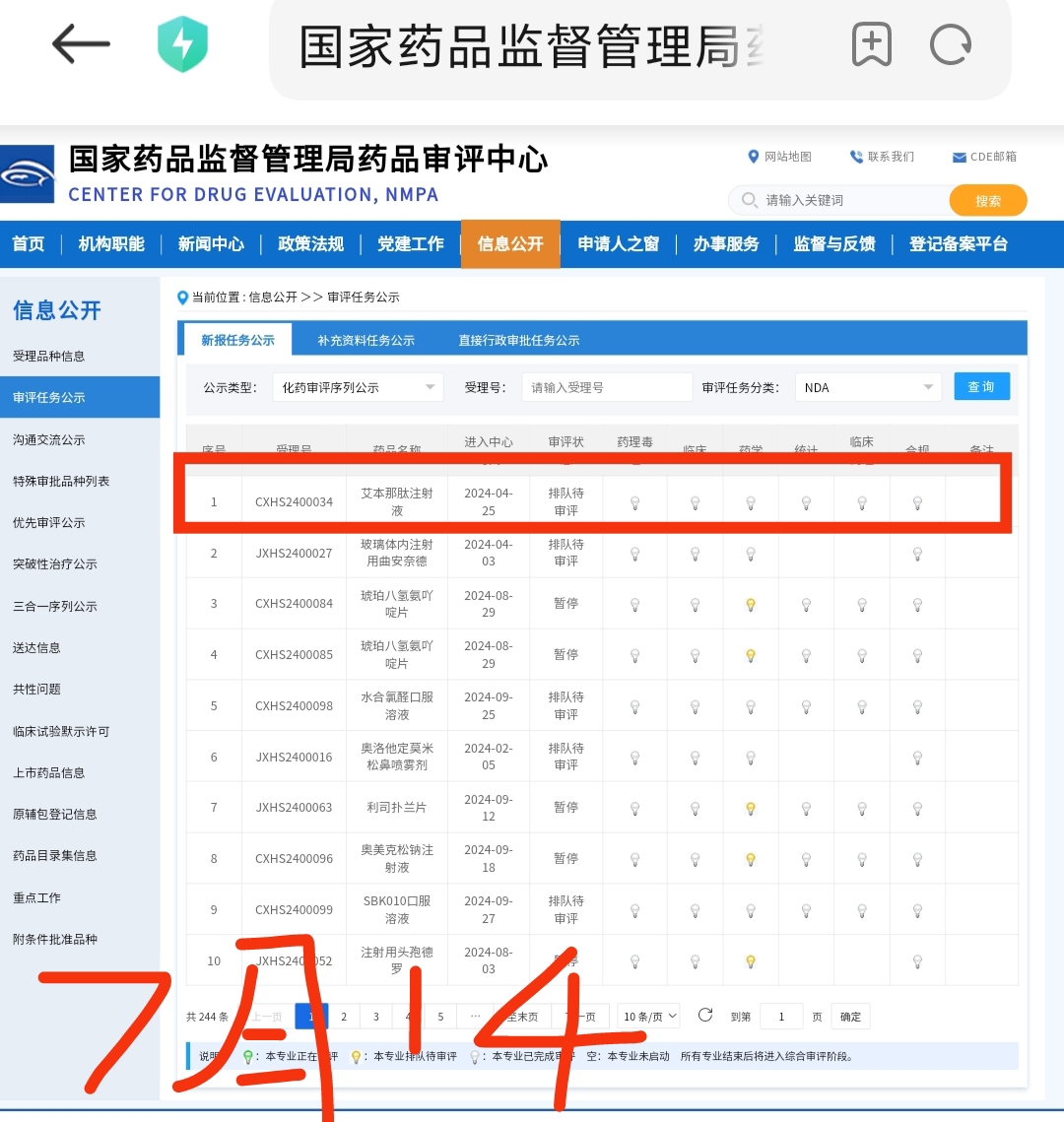The image size is (1064, 1122).
Task: Select 共性问题 in sidebar
Action: pos(36,690)
